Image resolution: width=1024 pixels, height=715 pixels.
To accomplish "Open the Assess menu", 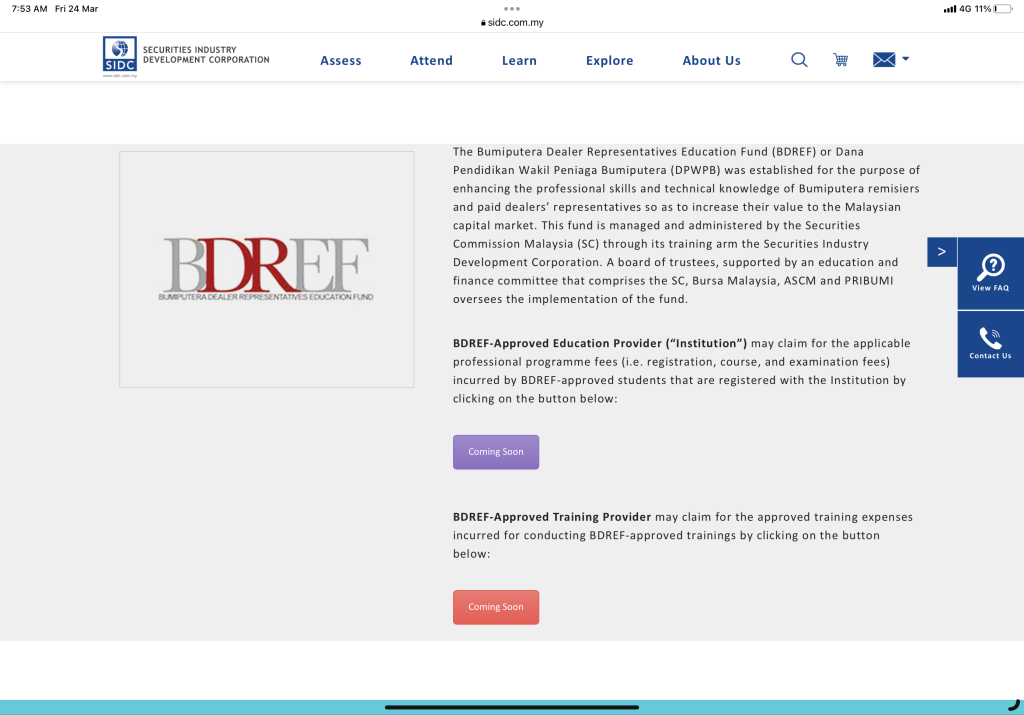I will click(341, 61).
